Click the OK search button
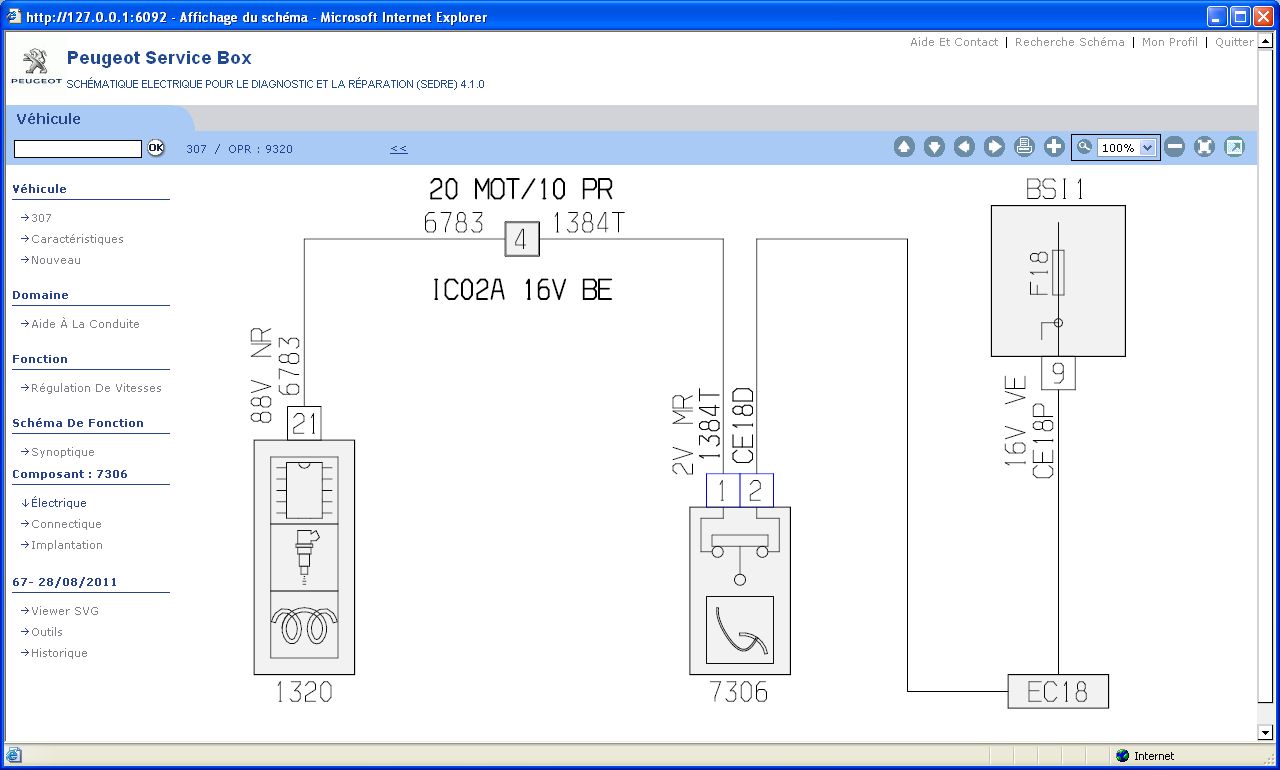The height and width of the screenshot is (770, 1280). 156,148
